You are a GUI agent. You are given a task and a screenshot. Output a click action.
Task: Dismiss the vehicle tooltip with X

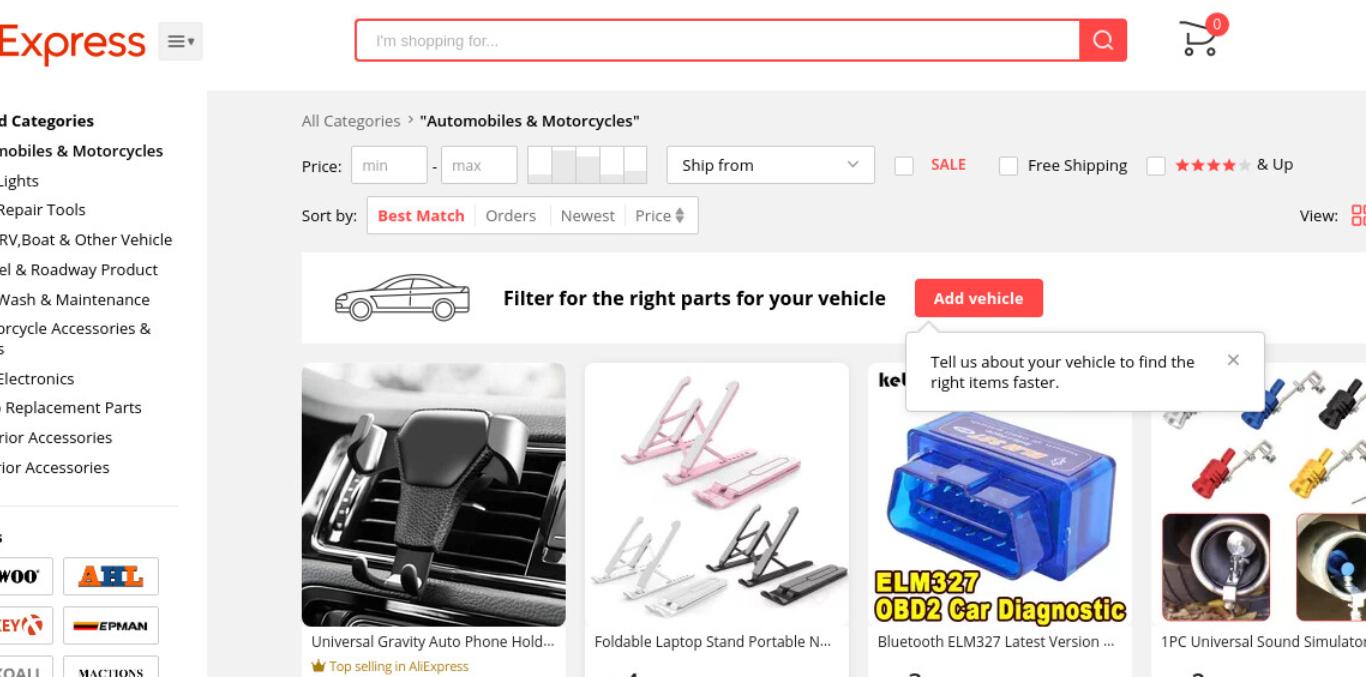1233,360
